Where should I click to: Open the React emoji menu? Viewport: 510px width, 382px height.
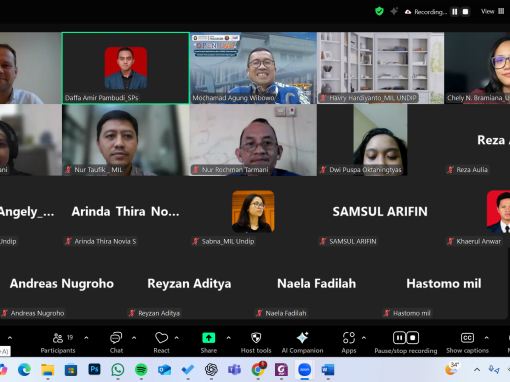(x=161, y=342)
